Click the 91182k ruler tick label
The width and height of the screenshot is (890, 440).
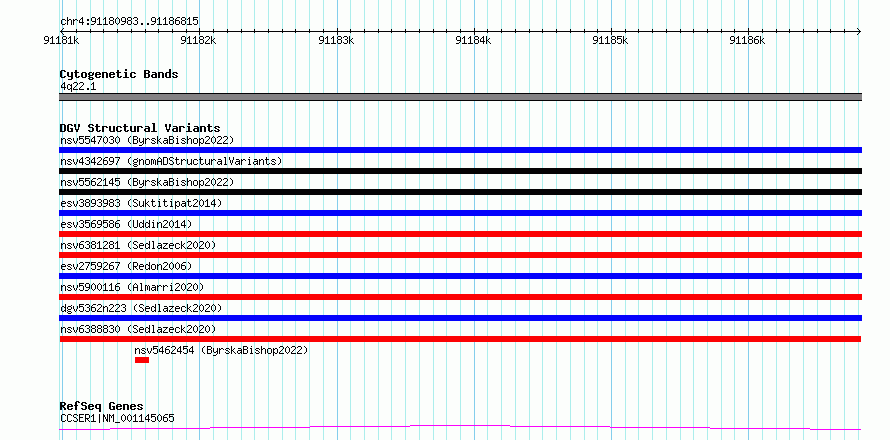click(198, 40)
